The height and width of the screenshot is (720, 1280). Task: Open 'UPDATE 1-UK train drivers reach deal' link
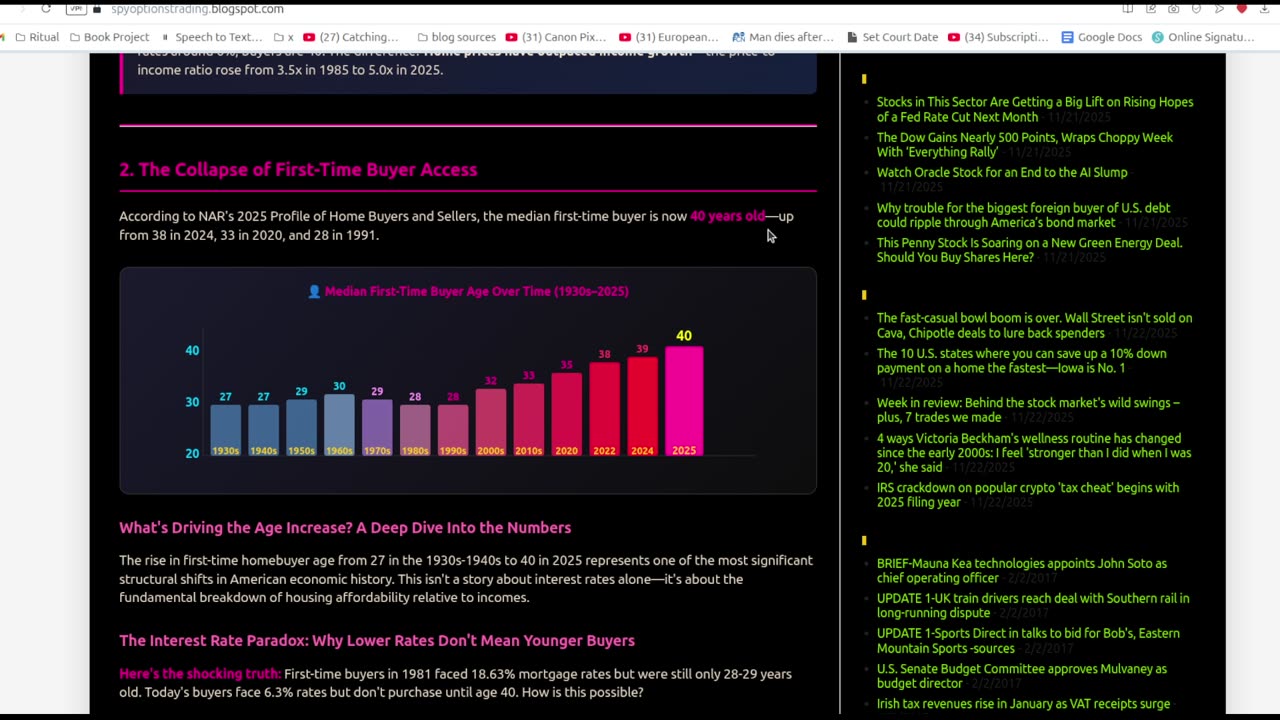point(1033,605)
